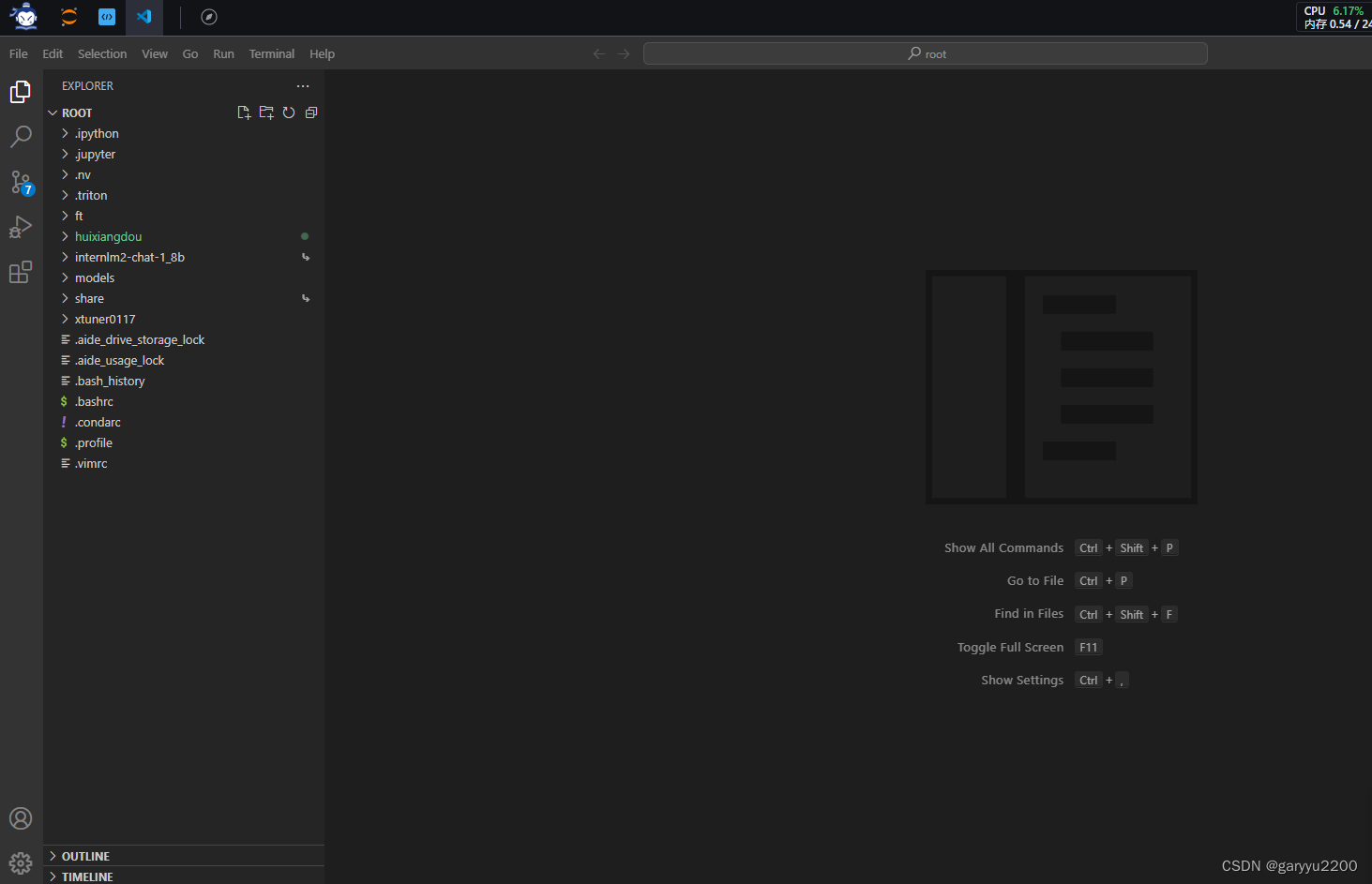Collapse all folders in Explorer
Image resolution: width=1372 pixels, height=884 pixels.
click(310, 112)
